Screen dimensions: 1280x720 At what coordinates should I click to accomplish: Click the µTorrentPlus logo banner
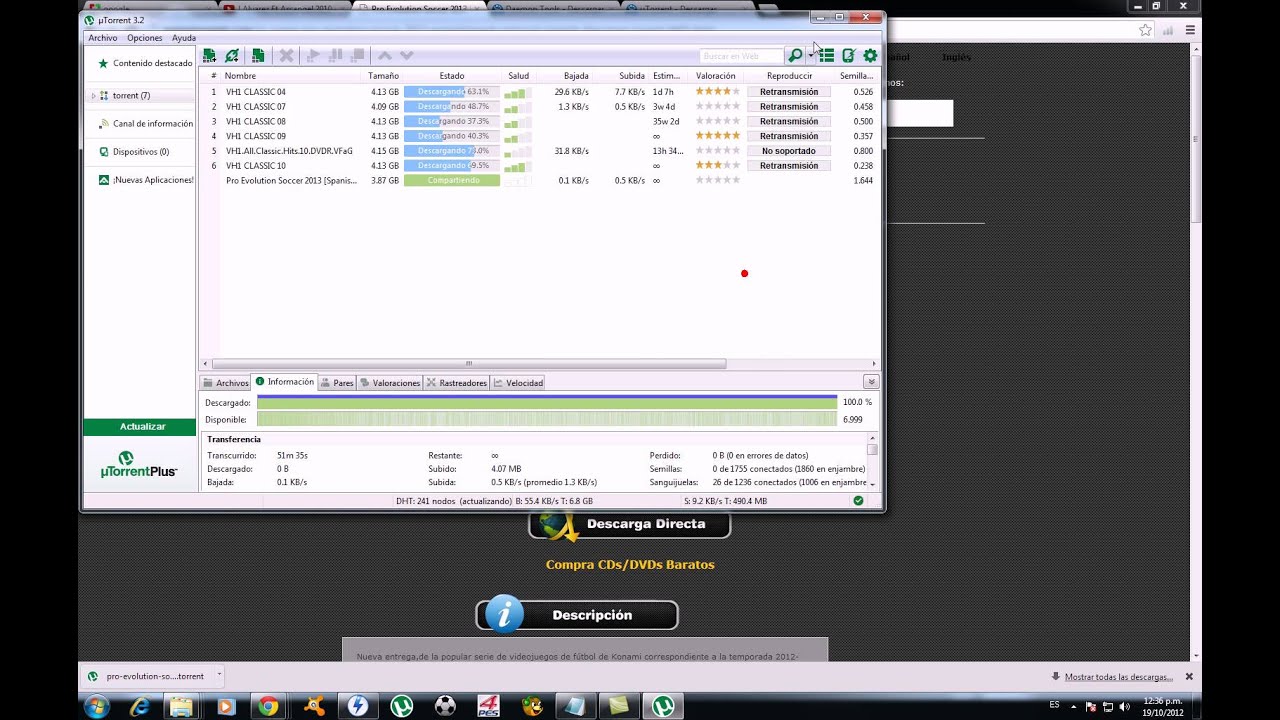click(x=139, y=466)
